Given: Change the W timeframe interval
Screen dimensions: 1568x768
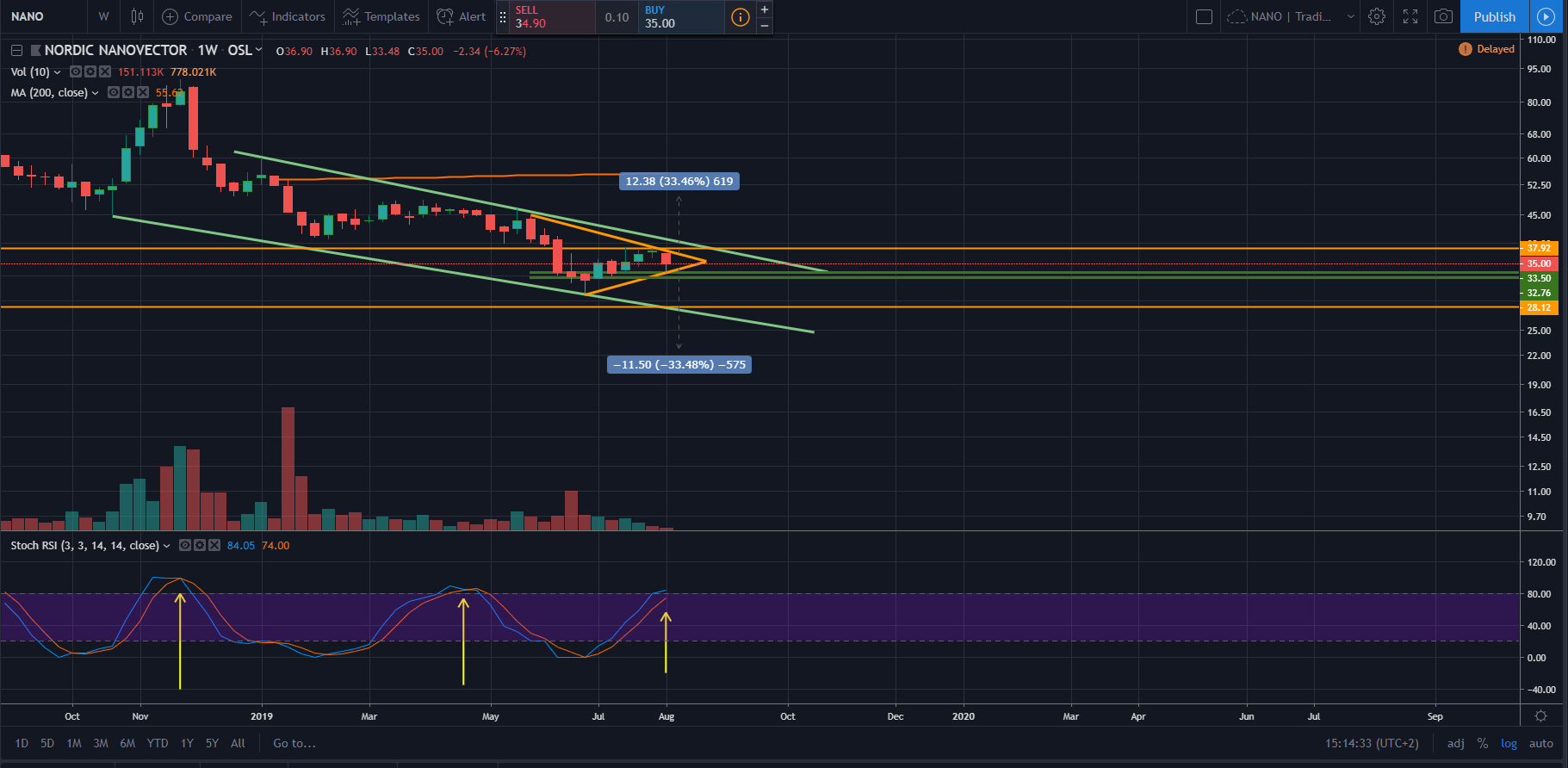Looking at the screenshot, I should click(x=103, y=16).
